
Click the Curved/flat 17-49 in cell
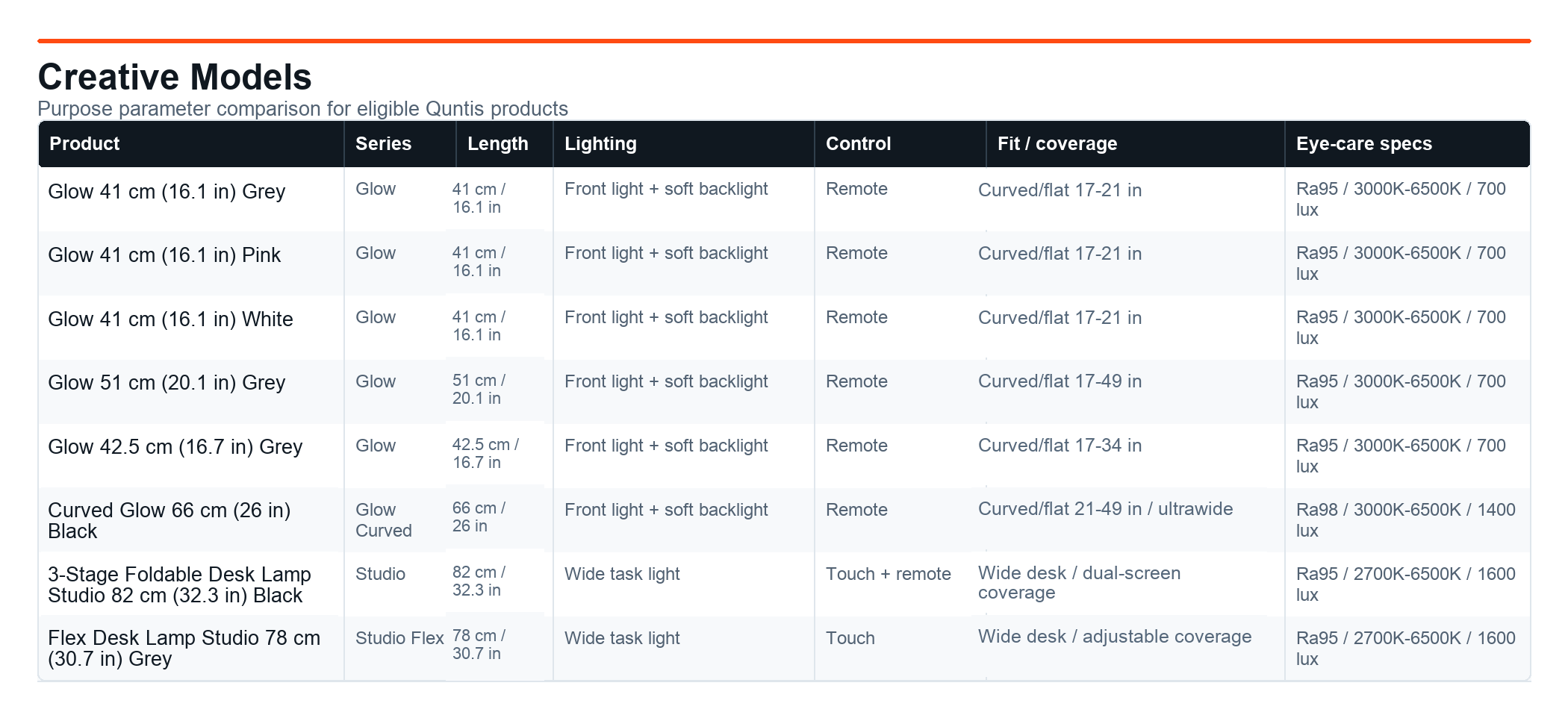(1060, 381)
